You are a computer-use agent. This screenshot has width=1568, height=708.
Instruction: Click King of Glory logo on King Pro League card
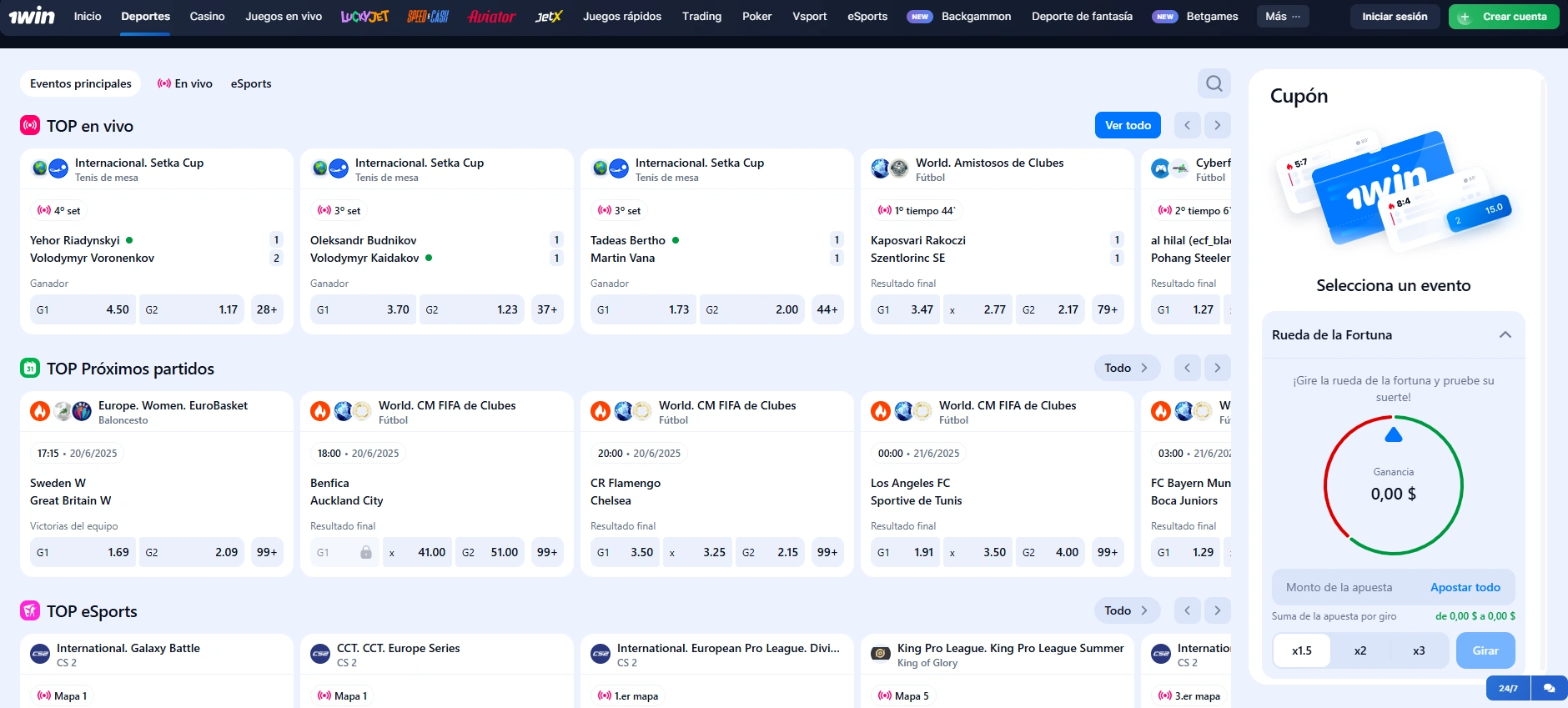pyautogui.click(x=881, y=655)
